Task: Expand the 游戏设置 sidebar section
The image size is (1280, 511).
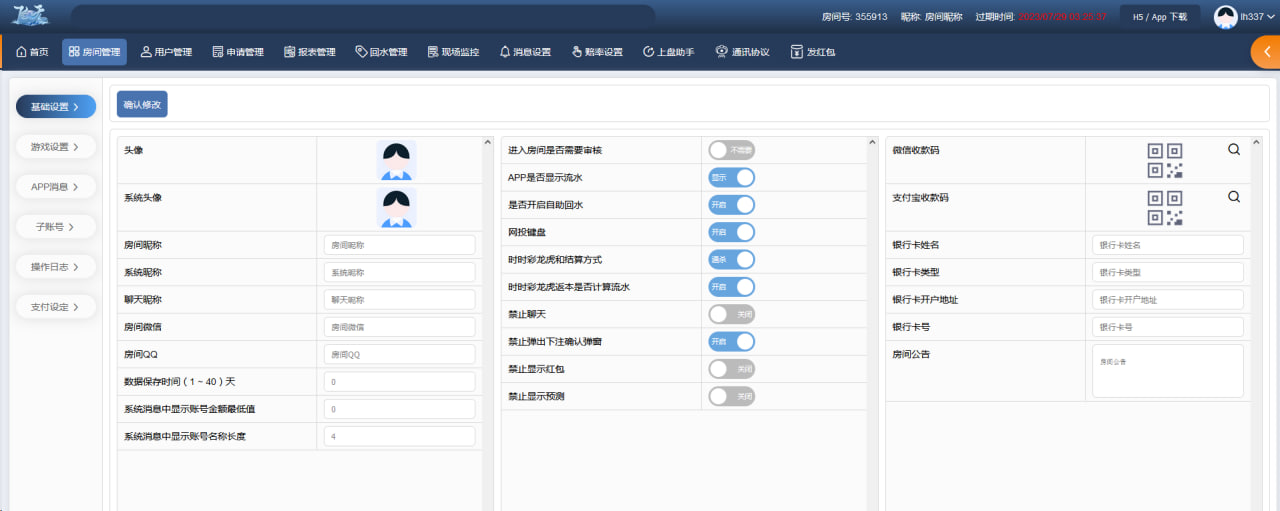Action: pyautogui.click(x=55, y=146)
